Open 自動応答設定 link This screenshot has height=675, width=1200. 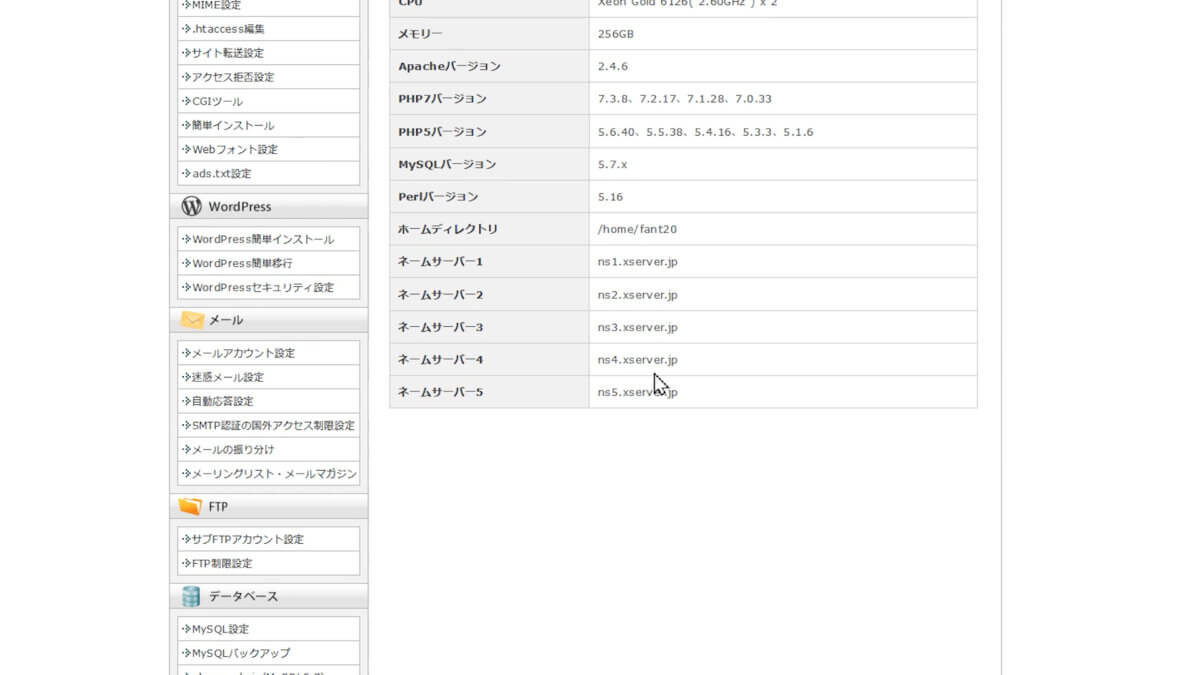pyautogui.click(x=223, y=401)
